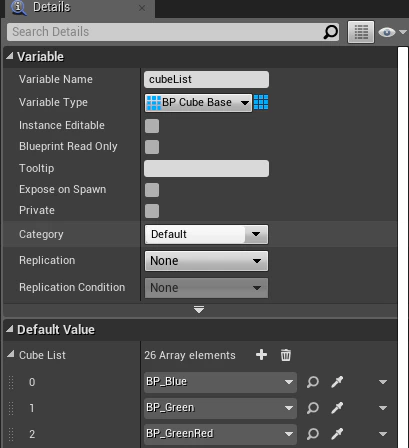
Task: Open the Replication None dropdown
Action: 206,261
